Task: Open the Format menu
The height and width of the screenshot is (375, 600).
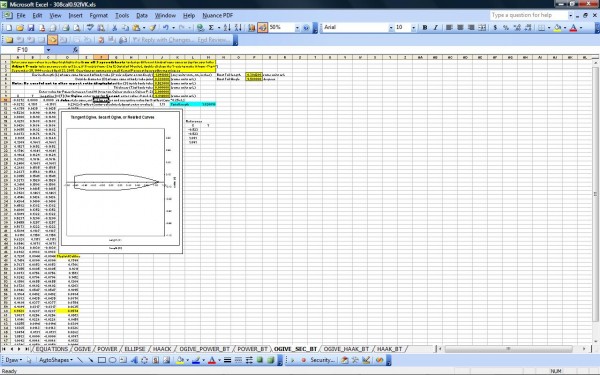Action: click(98, 15)
